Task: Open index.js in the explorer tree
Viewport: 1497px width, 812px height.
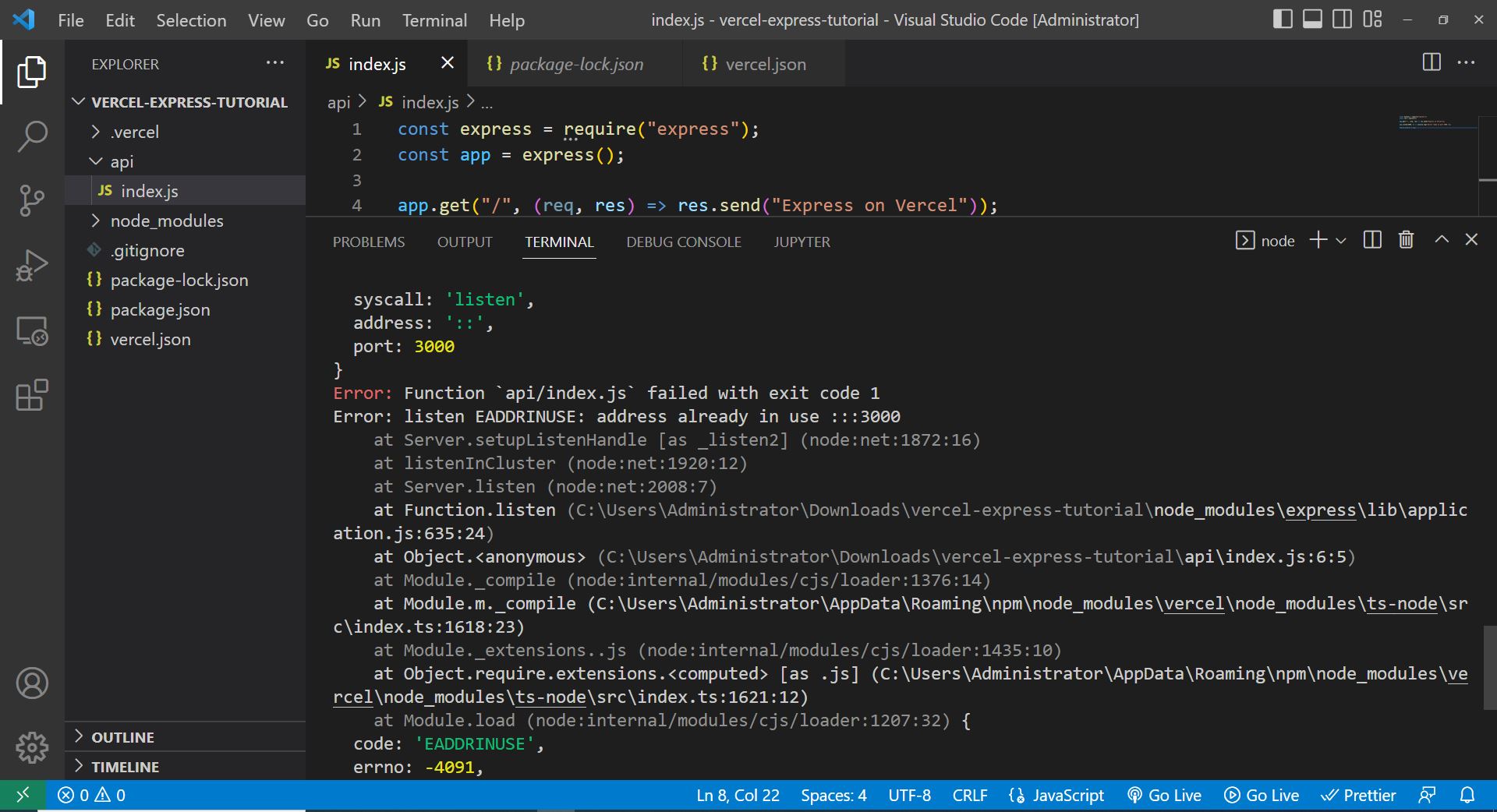Action: coord(186,191)
